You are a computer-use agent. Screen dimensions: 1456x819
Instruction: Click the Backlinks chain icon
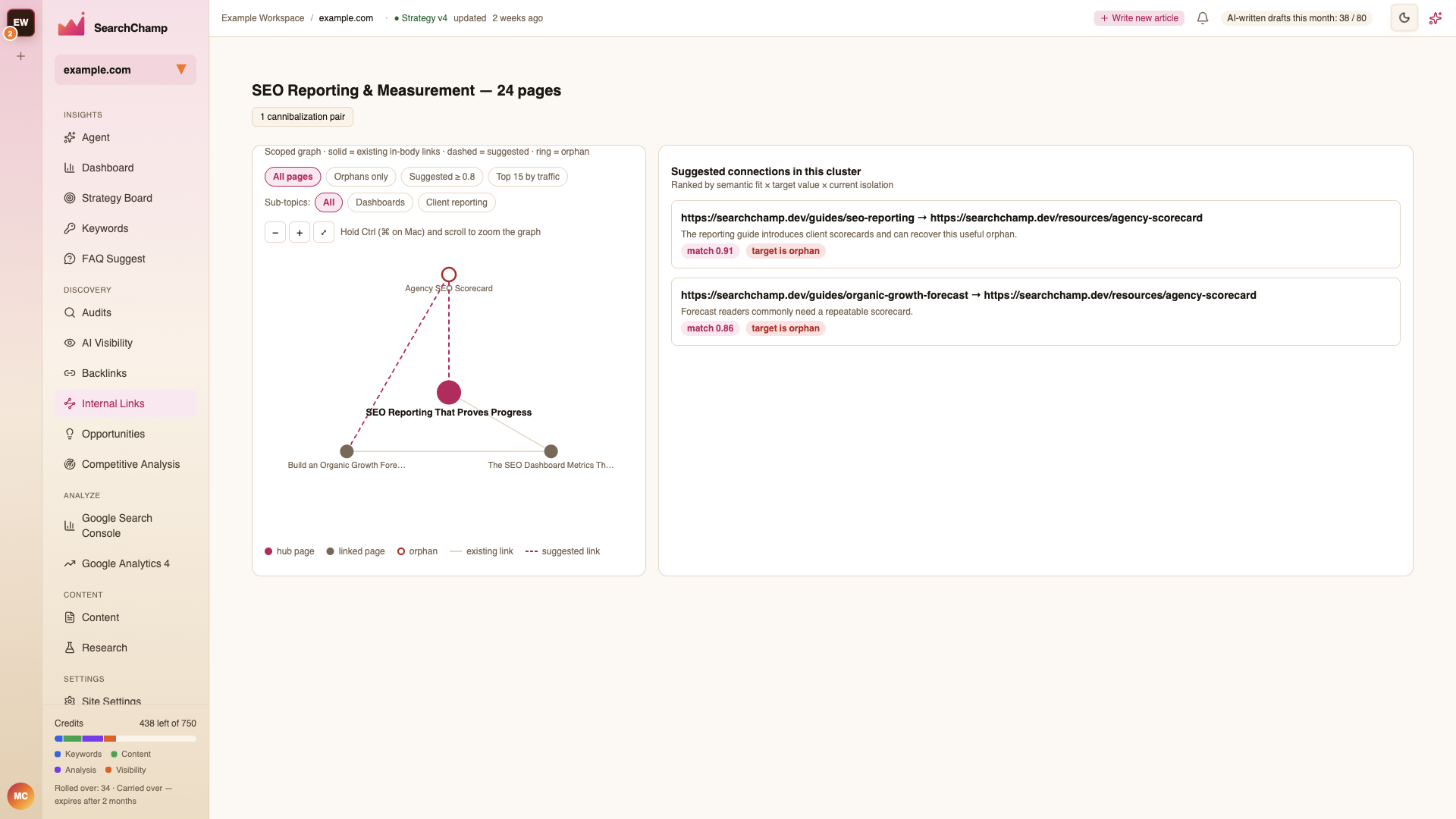click(70, 373)
